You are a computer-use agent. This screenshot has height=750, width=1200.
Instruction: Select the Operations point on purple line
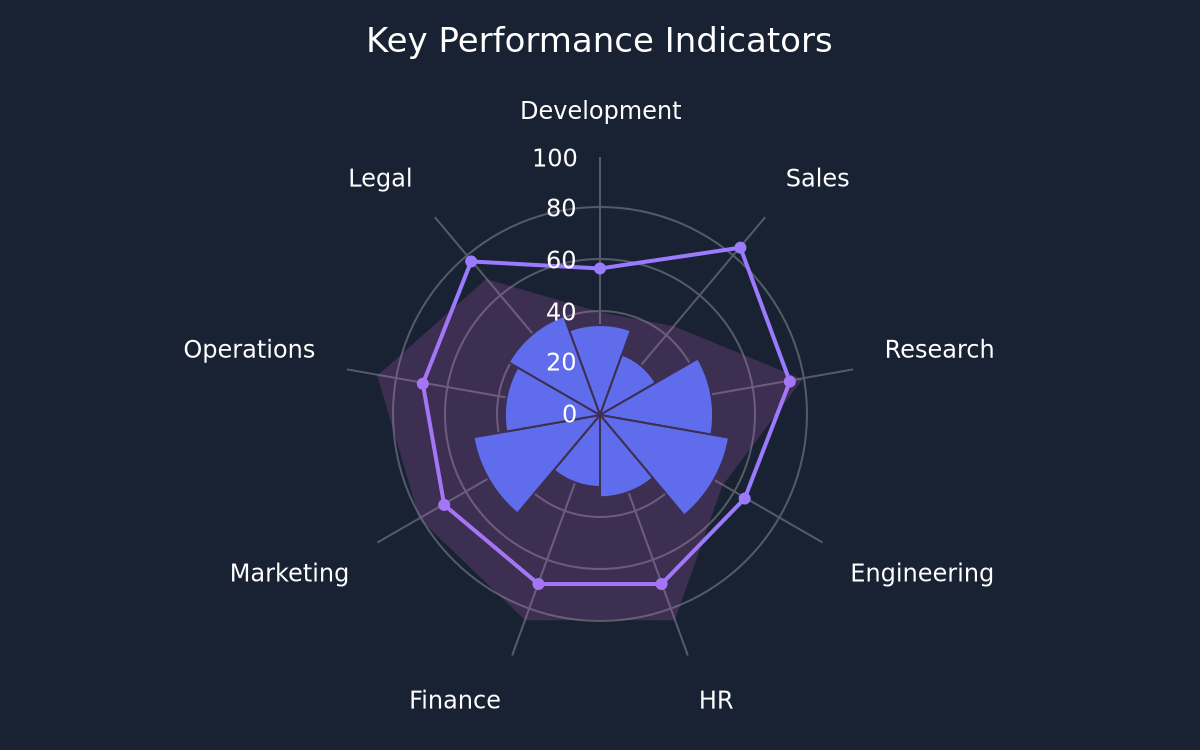(422, 383)
